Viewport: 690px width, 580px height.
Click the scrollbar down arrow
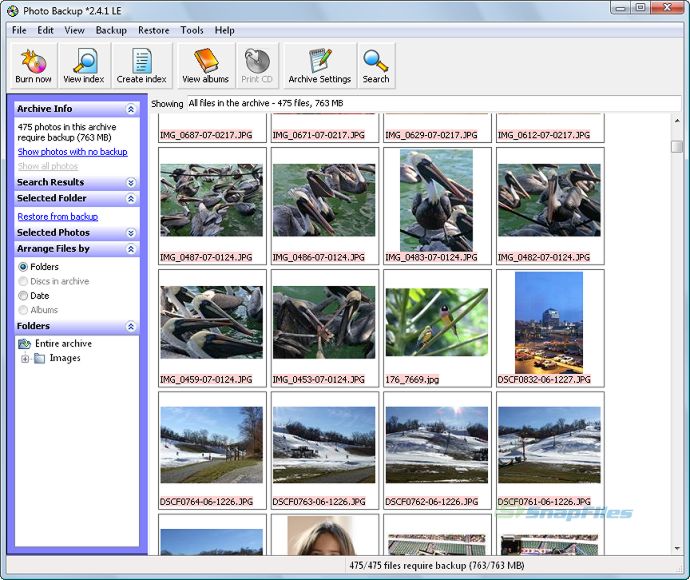point(677,549)
